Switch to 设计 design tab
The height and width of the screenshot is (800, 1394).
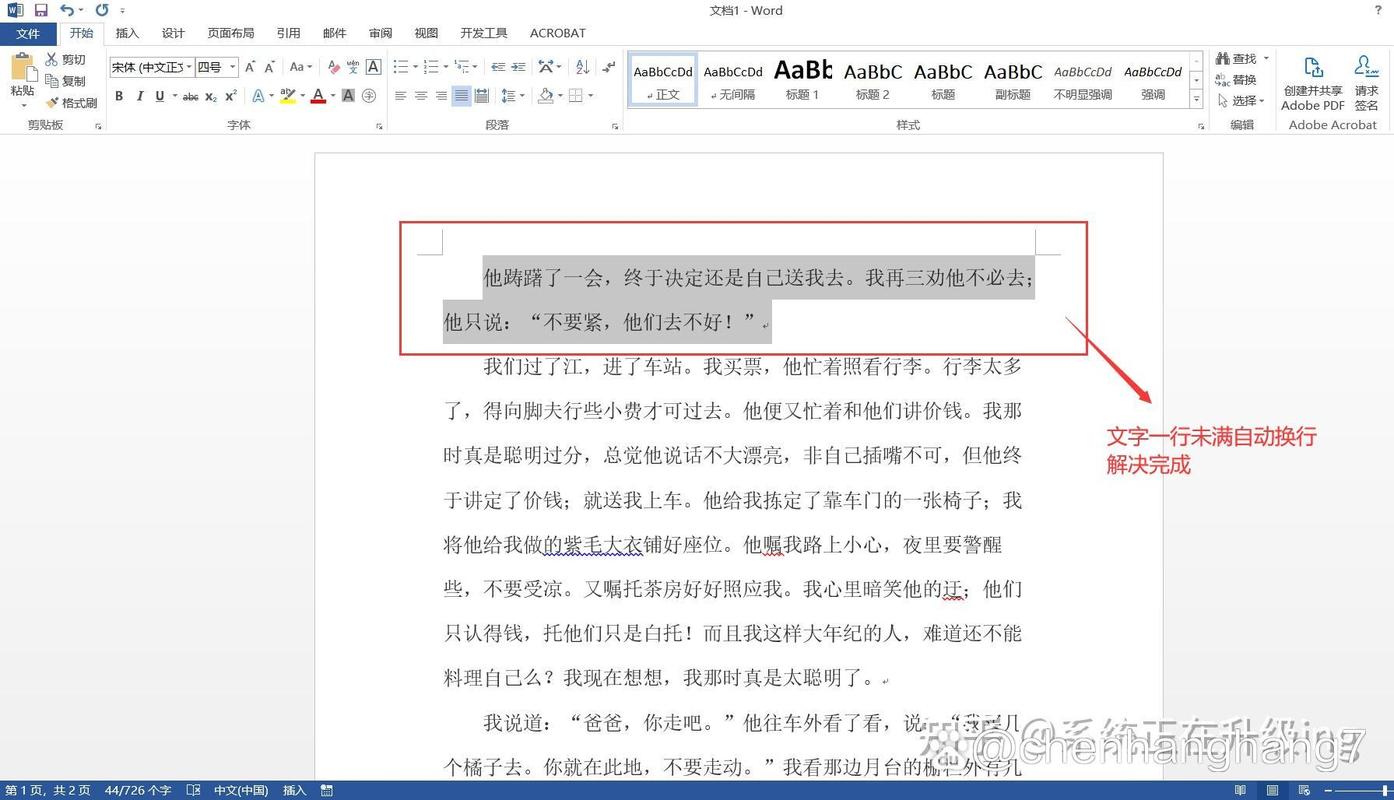click(x=173, y=33)
